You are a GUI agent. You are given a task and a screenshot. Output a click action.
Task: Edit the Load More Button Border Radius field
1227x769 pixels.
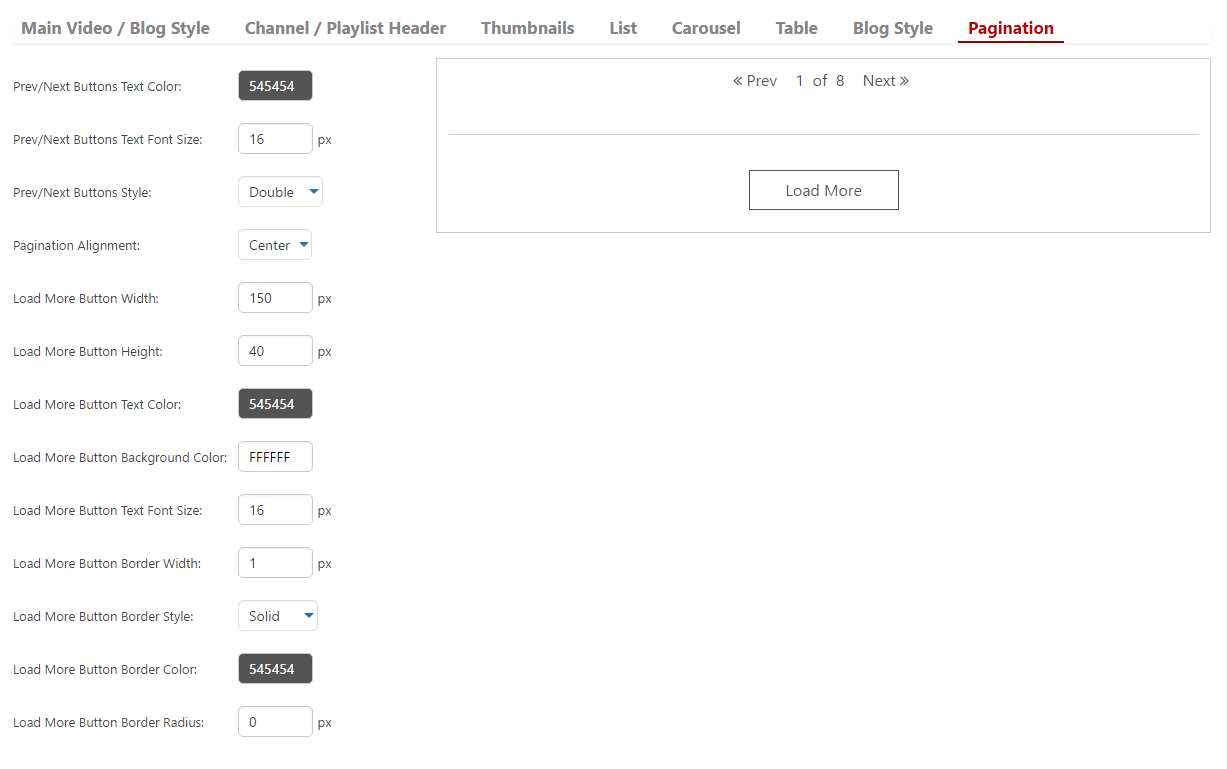(x=275, y=722)
